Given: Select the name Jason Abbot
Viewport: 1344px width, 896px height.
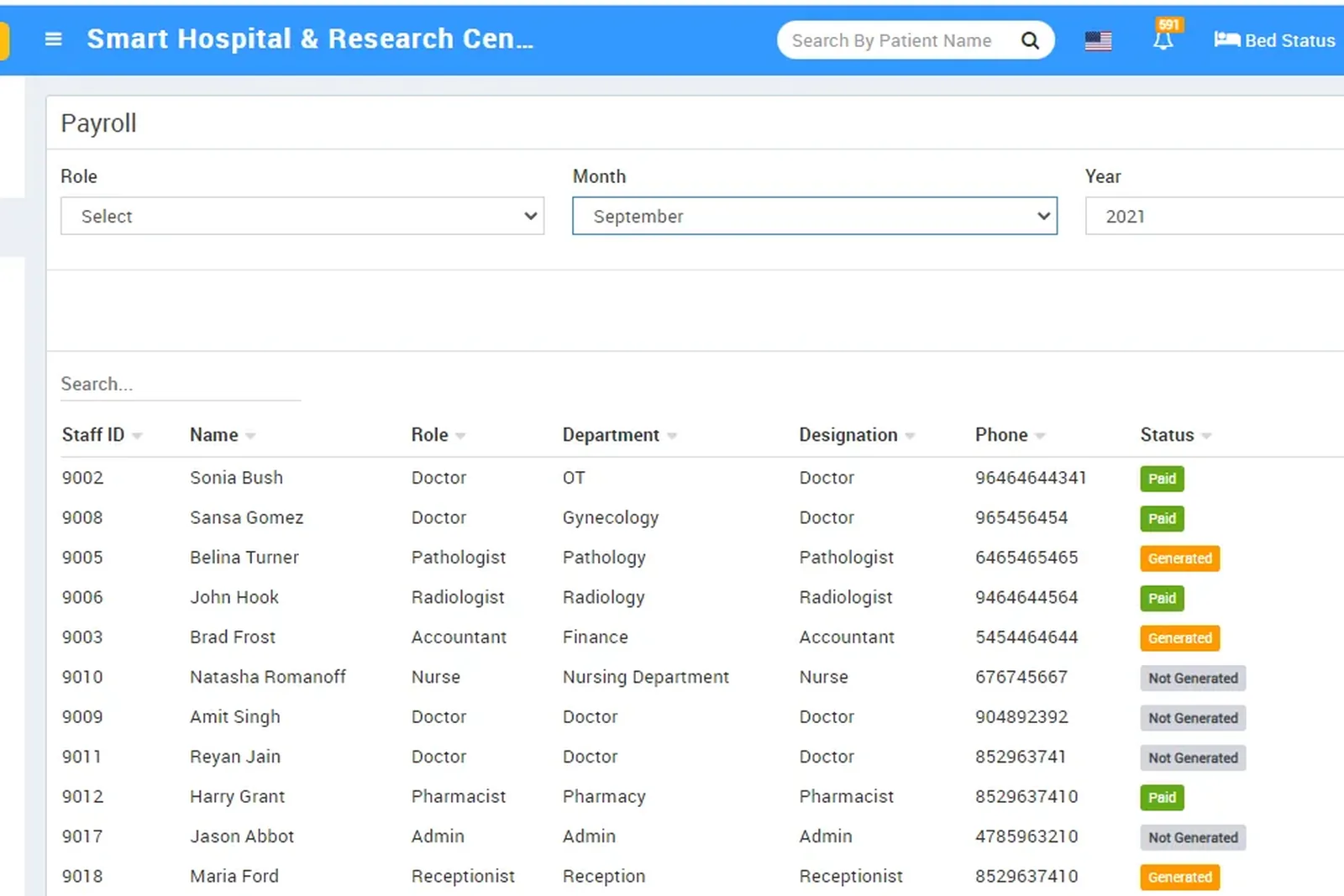Looking at the screenshot, I should [242, 836].
